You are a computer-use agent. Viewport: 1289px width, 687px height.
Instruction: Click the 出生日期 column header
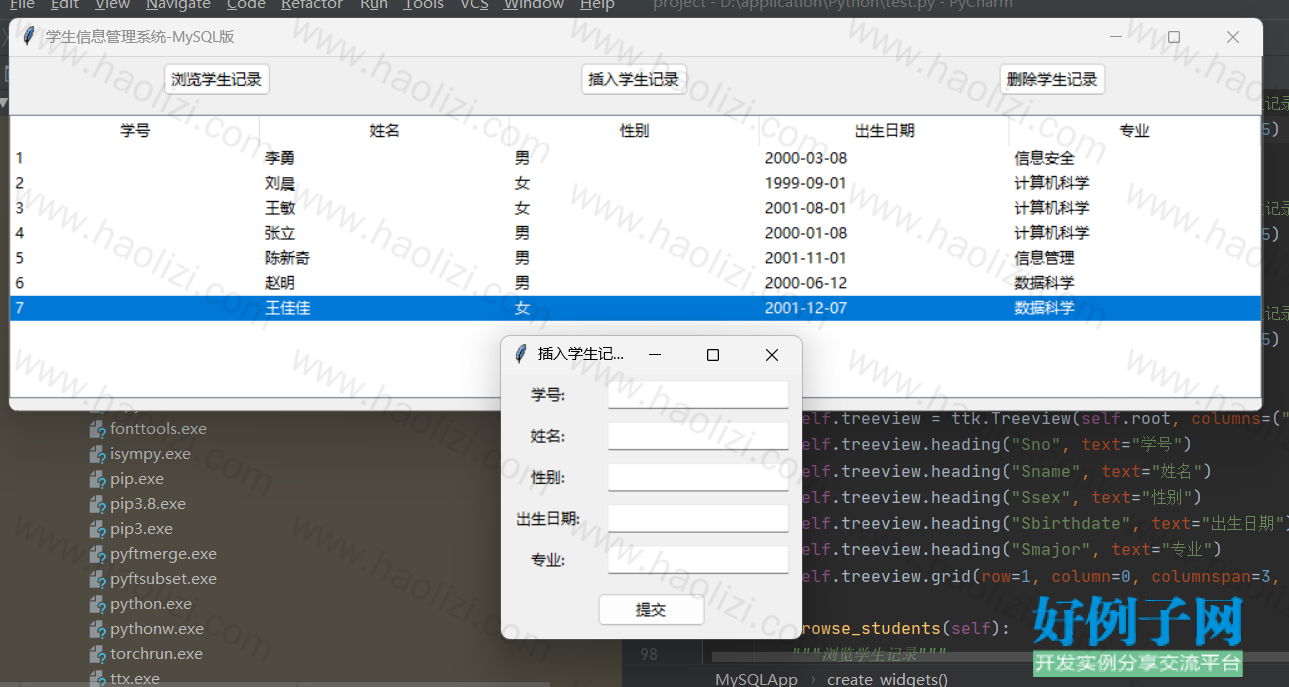click(x=884, y=131)
